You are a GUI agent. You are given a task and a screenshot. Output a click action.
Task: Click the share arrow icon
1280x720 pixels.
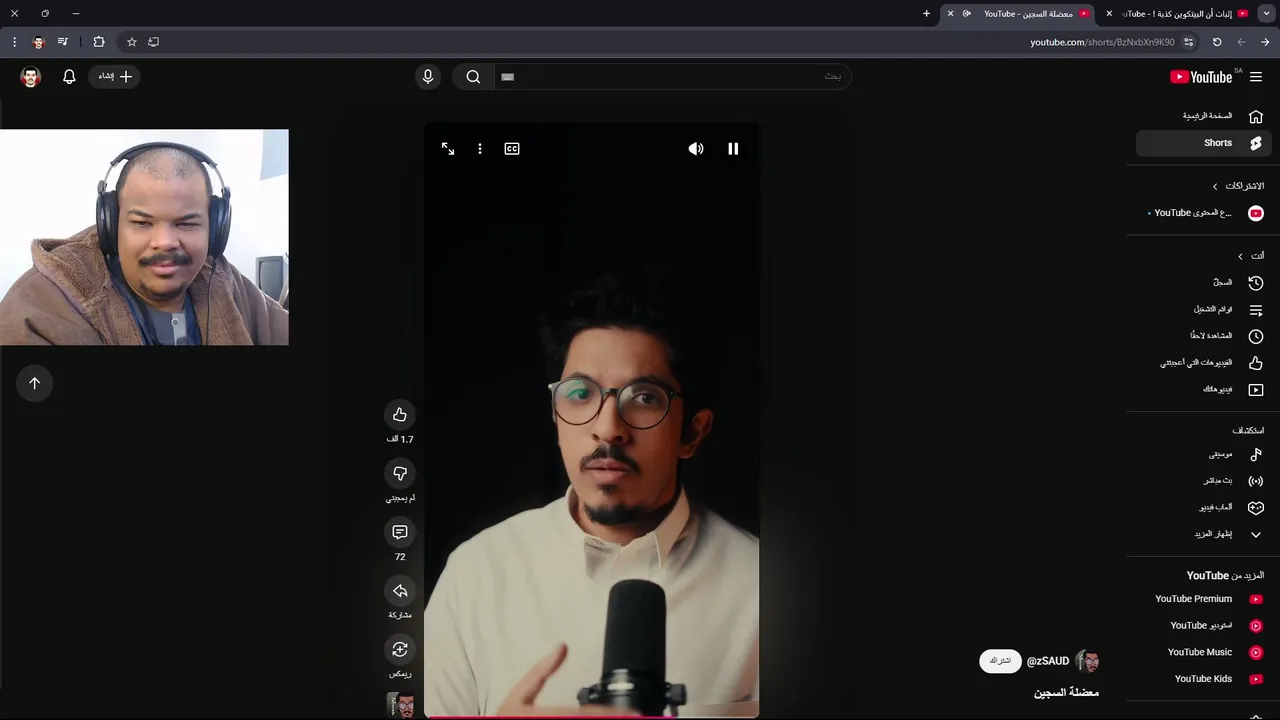(x=400, y=591)
